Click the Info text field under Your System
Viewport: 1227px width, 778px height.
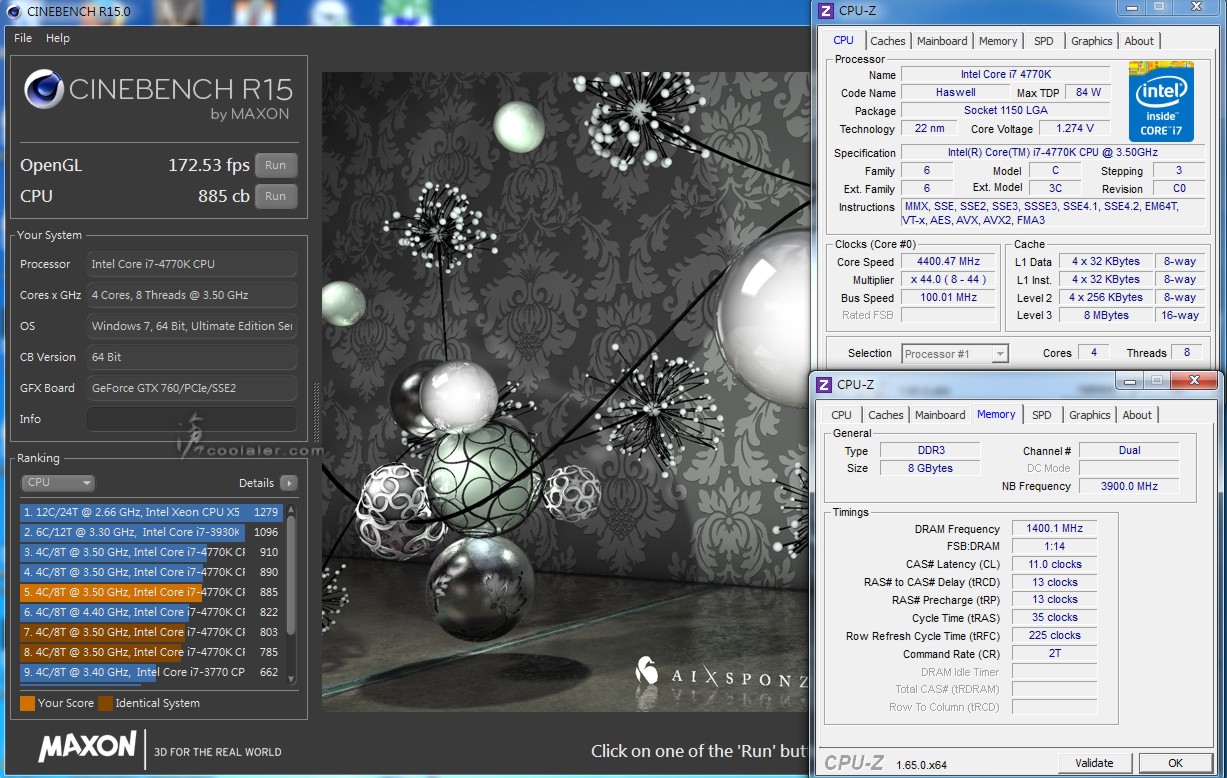[x=192, y=419]
